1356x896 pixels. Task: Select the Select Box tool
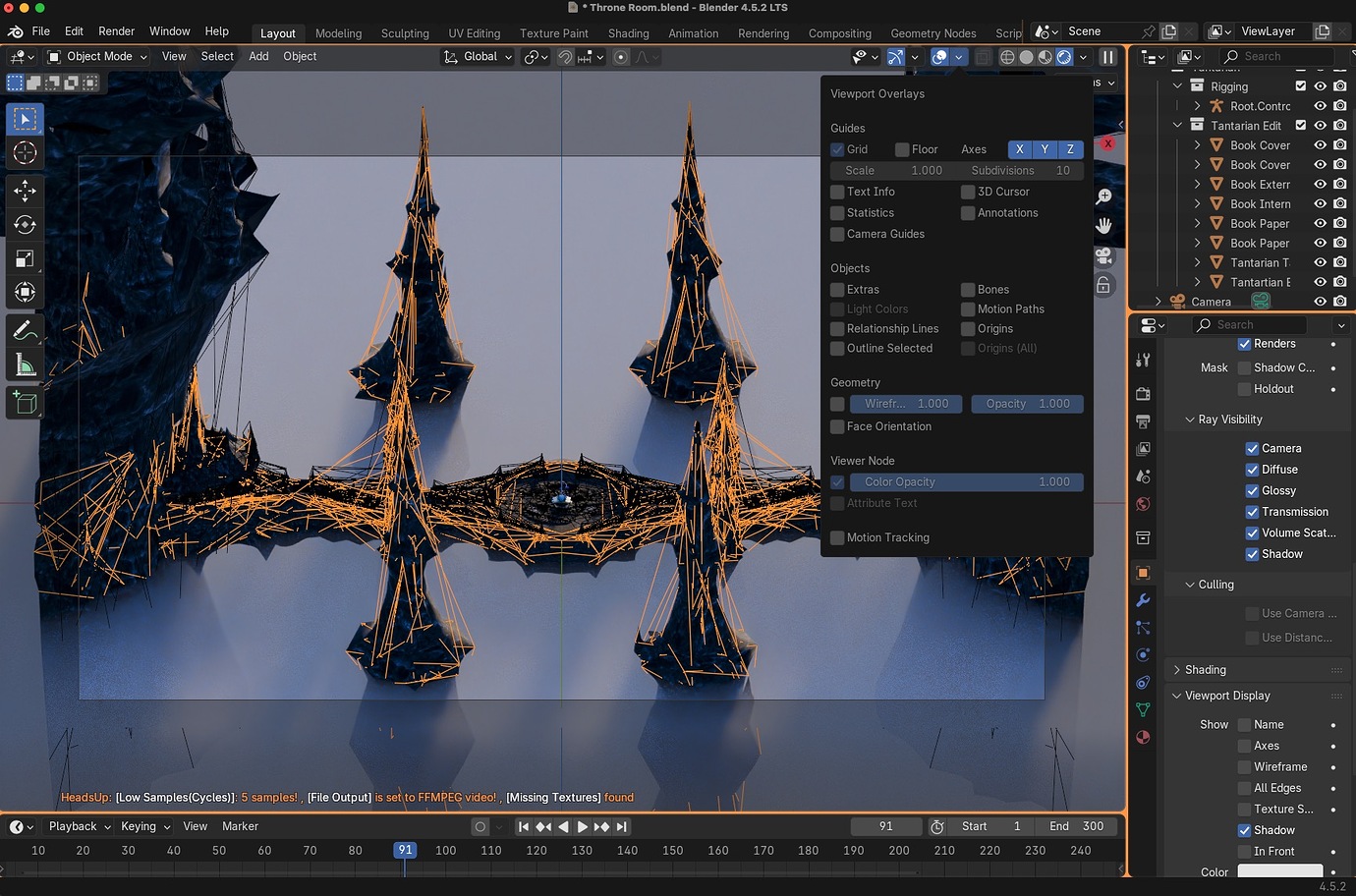[x=26, y=119]
